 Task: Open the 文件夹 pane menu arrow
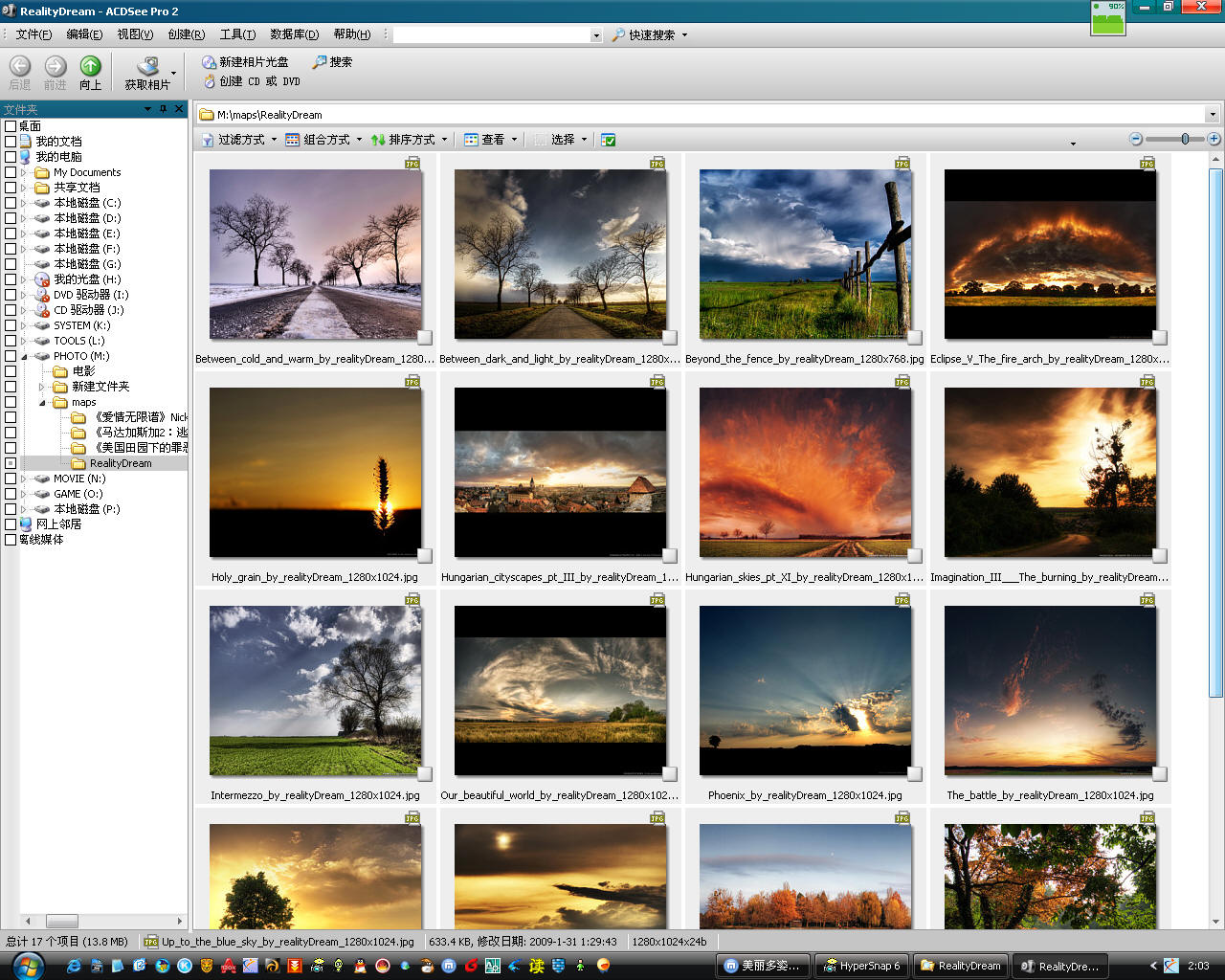(x=147, y=109)
